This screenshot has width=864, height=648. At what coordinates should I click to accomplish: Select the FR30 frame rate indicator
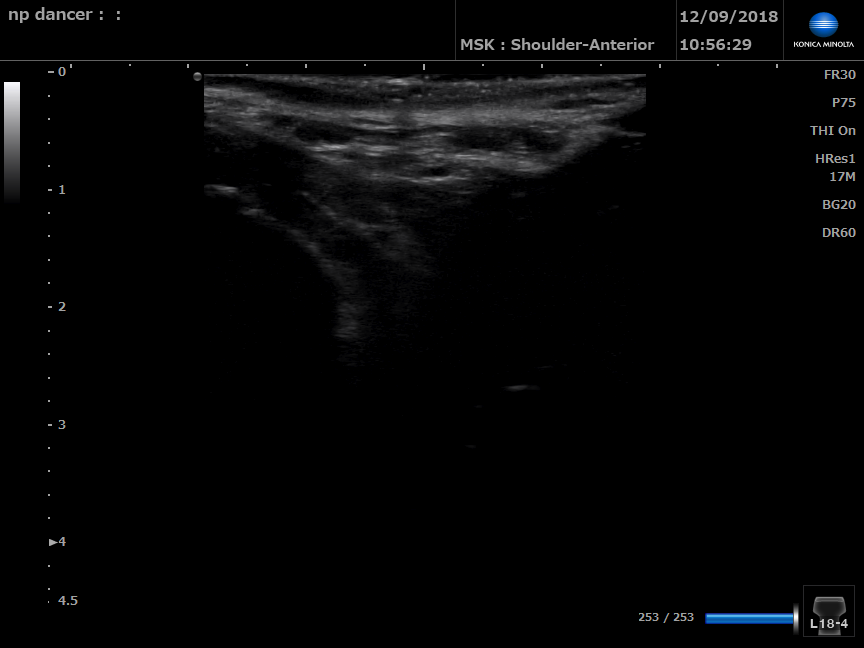839,75
